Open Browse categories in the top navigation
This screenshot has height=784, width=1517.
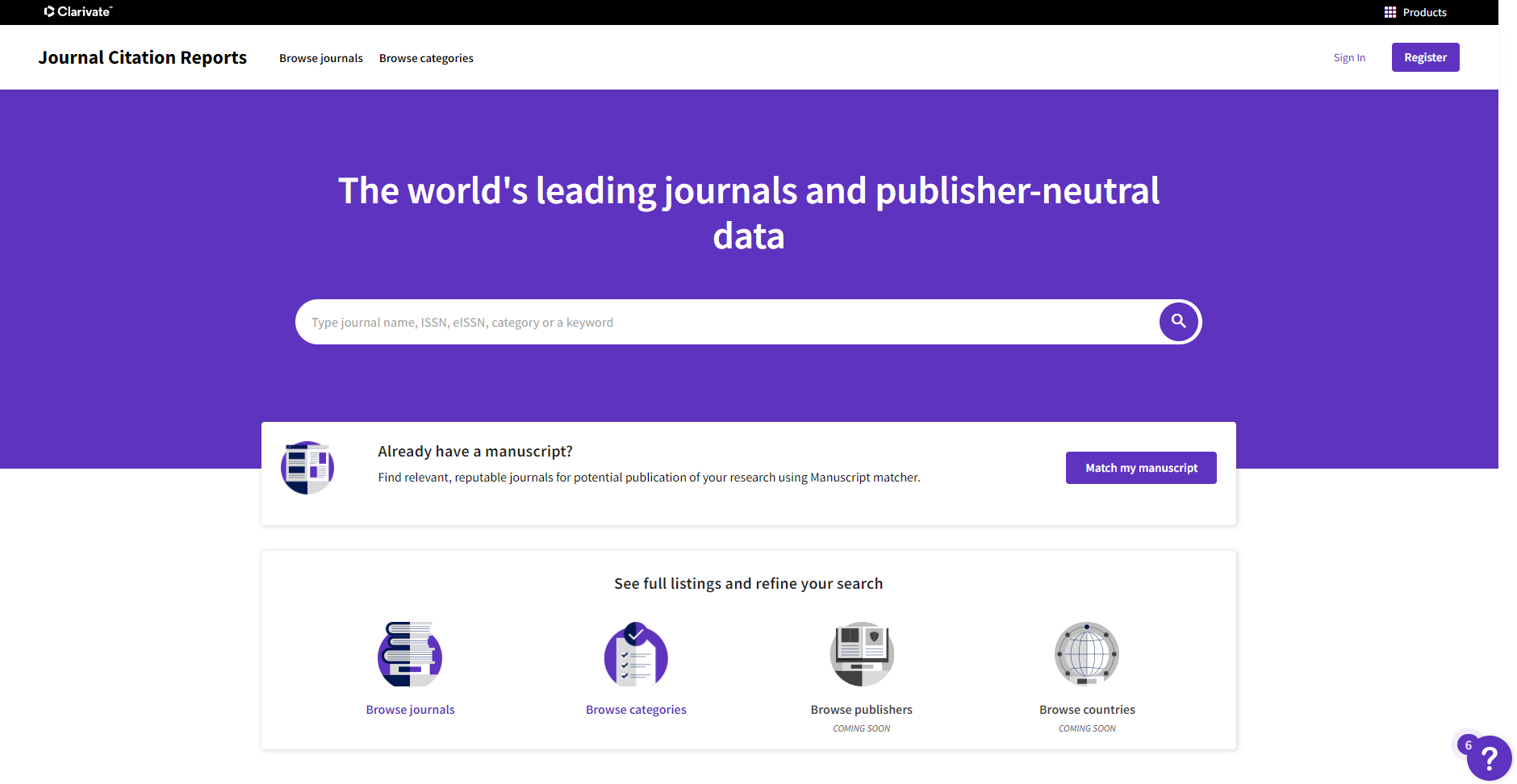[426, 58]
